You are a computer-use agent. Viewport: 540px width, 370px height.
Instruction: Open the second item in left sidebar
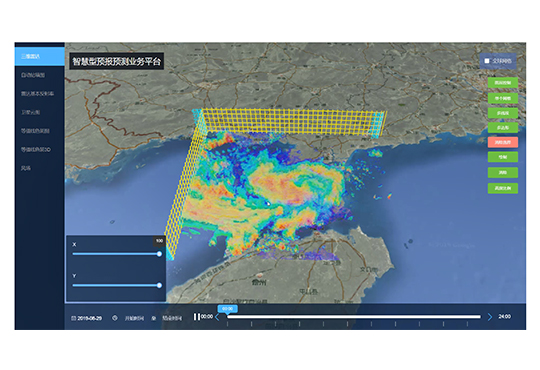click(40, 75)
